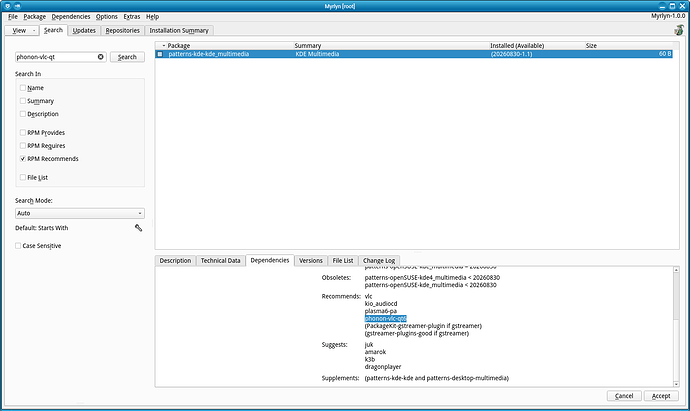The height and width of the screenshot is (411, 690).
Task: Click juk under Suggests
Action: pos(369,345)
